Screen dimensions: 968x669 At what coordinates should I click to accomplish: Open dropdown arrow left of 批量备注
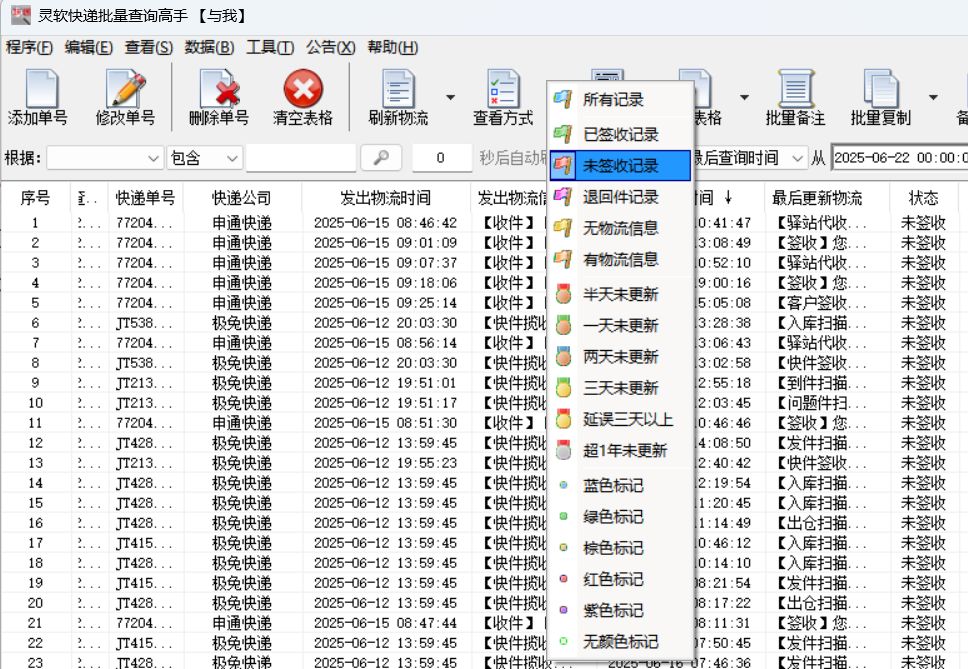[x=745, y=98]
